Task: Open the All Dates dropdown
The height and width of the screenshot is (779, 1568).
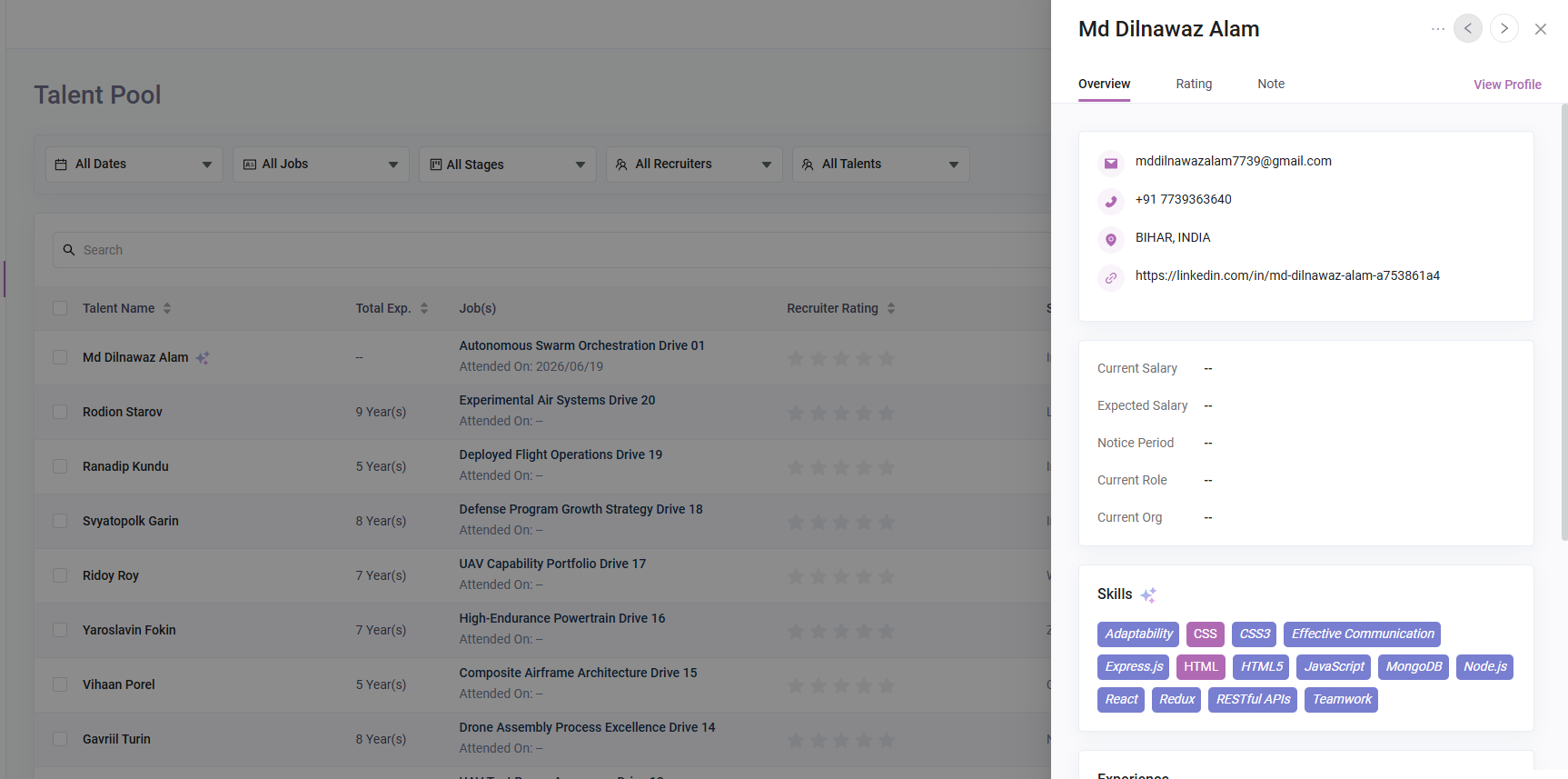Action: coord(134,165)
